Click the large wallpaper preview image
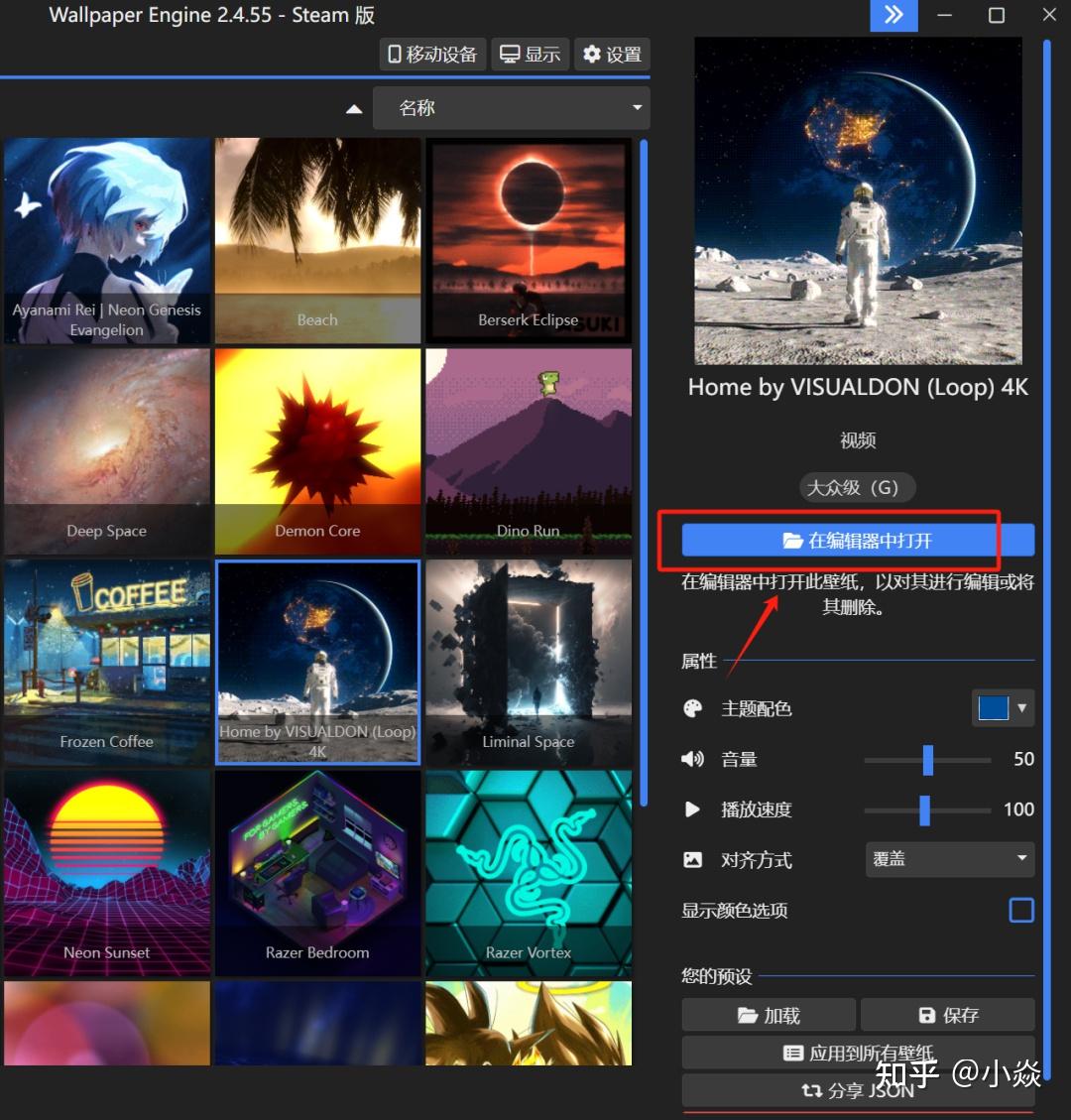This screenshot has height=1120, width=1071. 858,200
